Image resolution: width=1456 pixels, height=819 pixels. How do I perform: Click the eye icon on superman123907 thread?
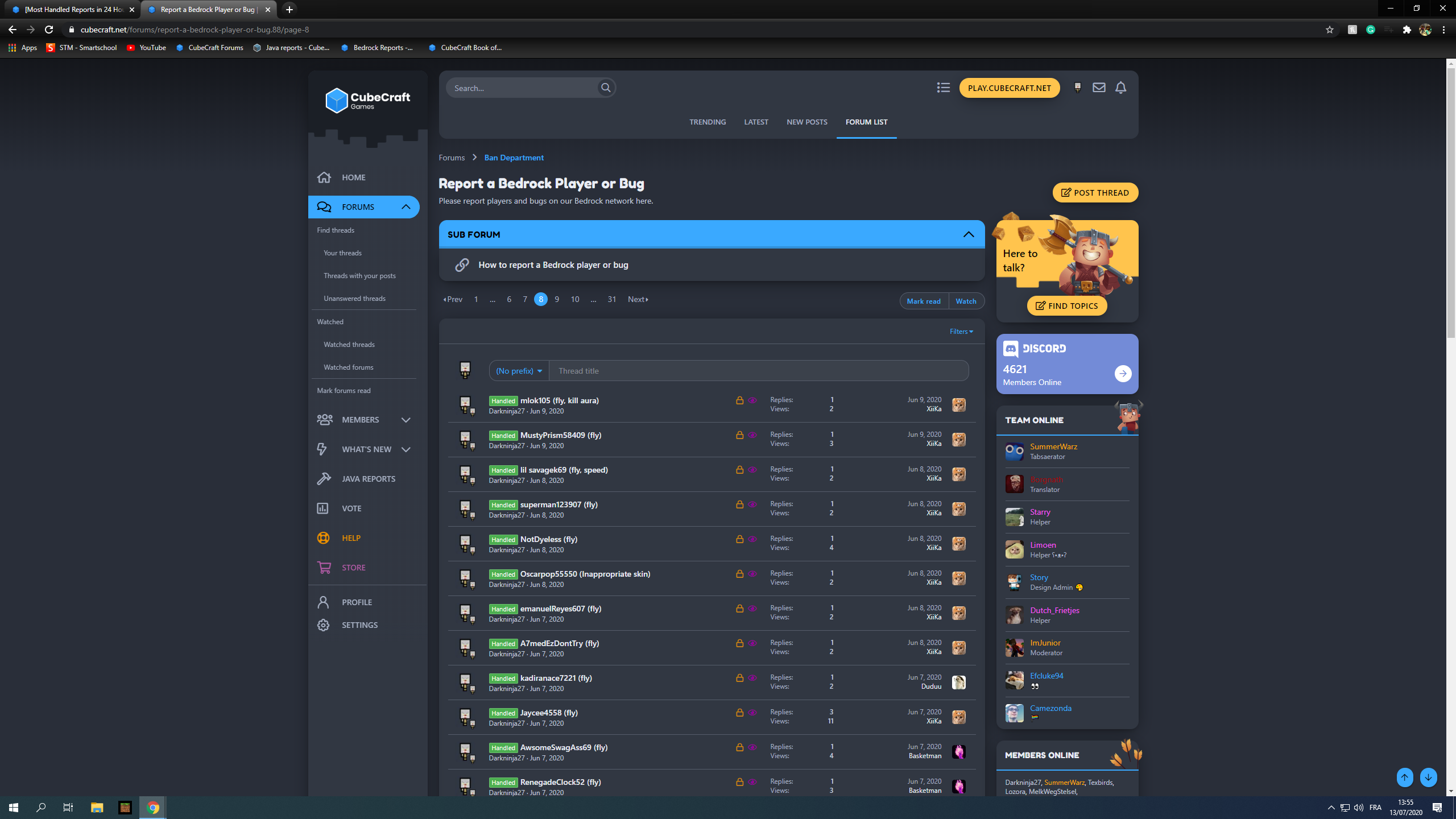click(752, 504)
